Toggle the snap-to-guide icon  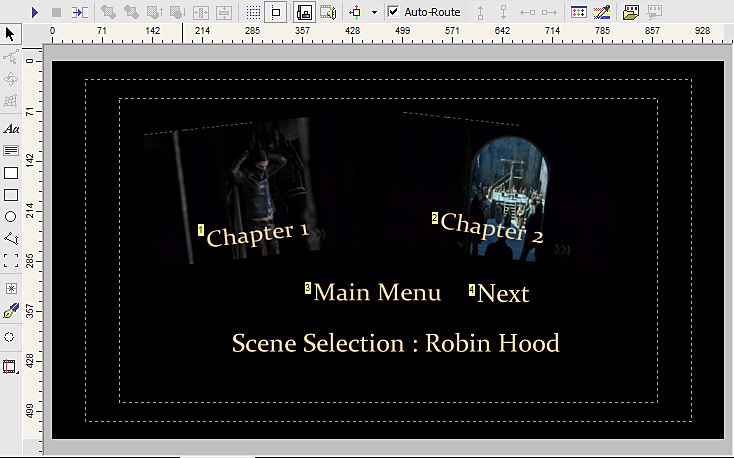[x=276, y=12]
